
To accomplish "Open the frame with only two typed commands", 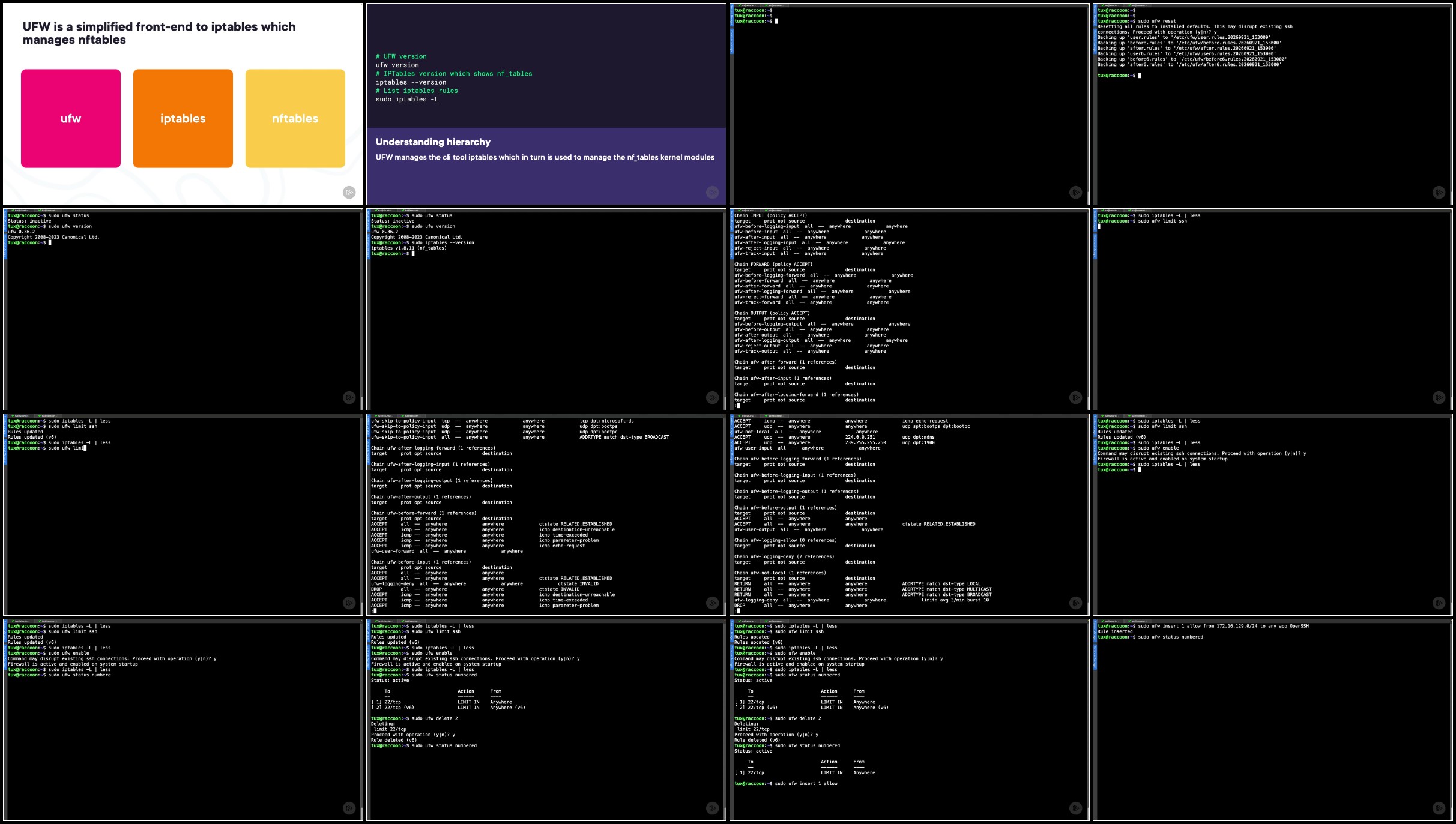I will [x=1273, y=309].
